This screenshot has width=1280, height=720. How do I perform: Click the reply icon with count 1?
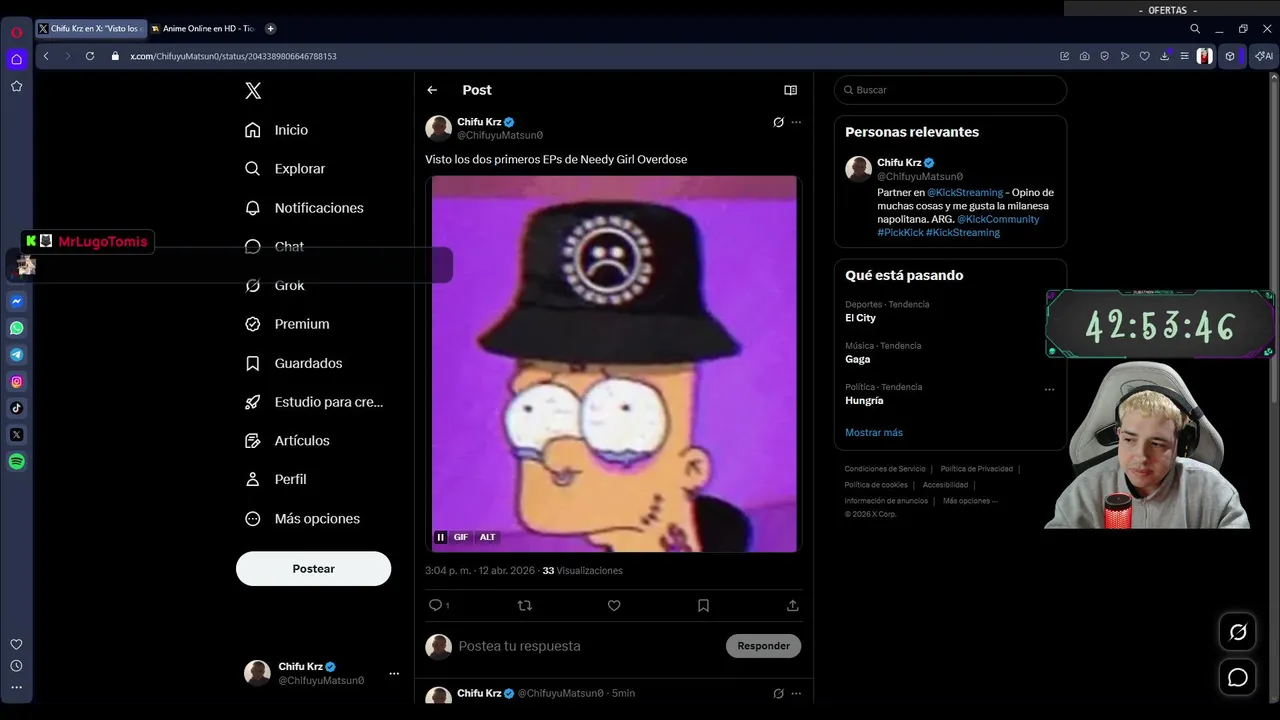pos(438,605)
